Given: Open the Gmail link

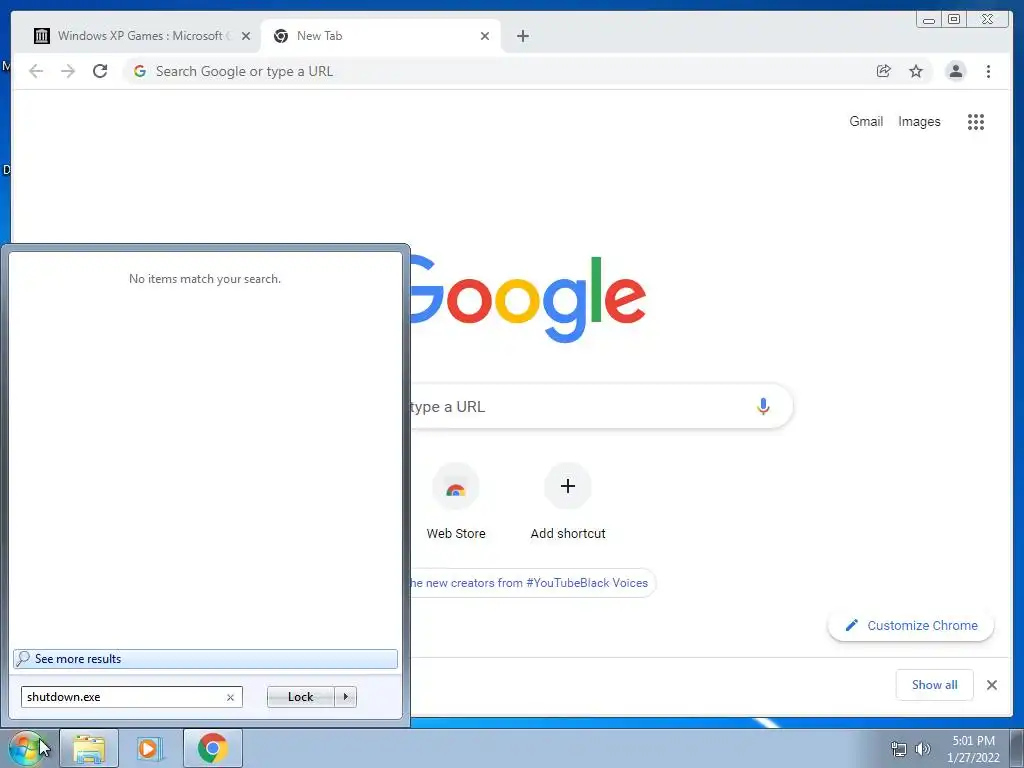Looking at the screenshot, I should pos(866,121).
